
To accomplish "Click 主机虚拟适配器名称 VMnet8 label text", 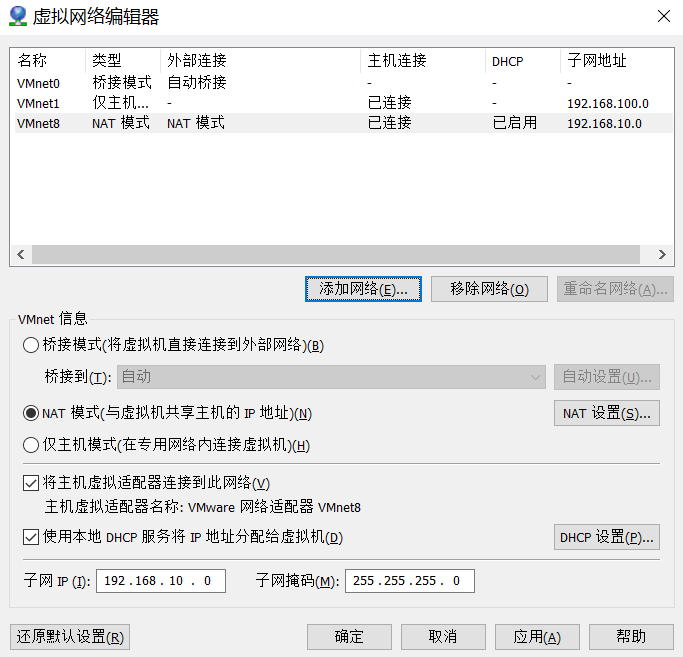I will 203,507.
